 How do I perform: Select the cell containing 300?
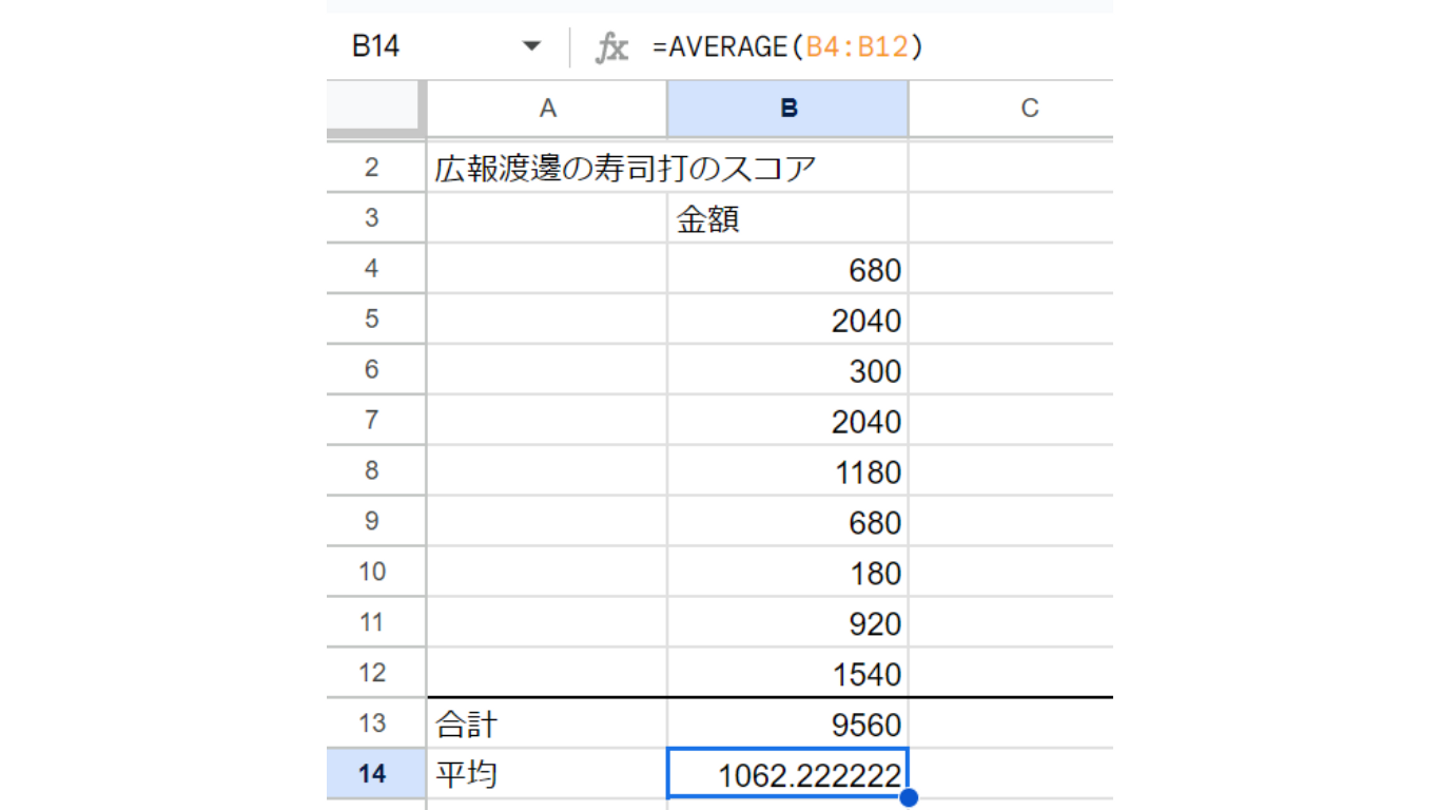pos(788,370)
